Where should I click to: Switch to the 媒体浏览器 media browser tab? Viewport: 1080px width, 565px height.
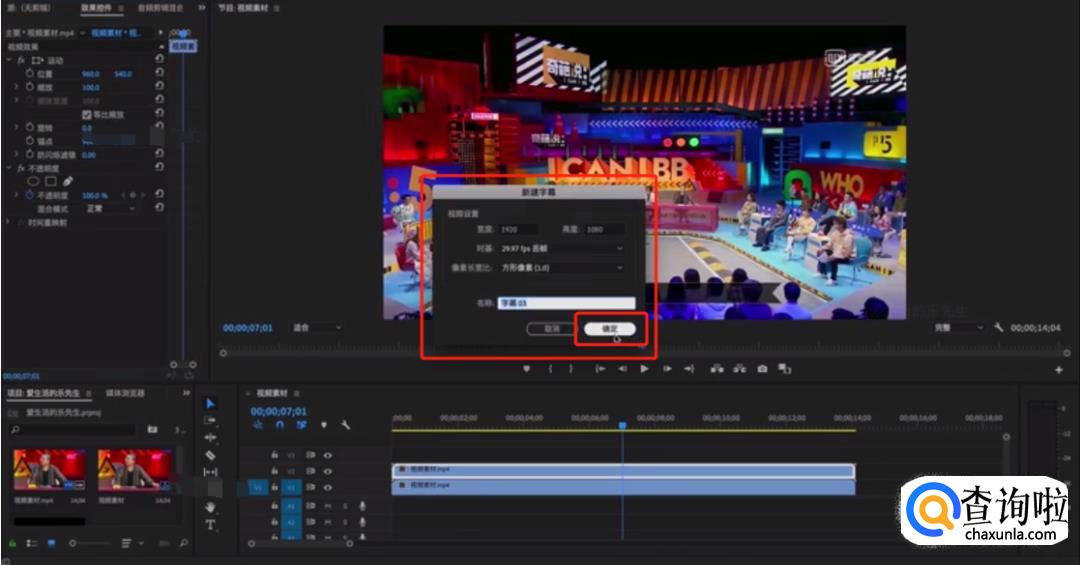[126, 393]
